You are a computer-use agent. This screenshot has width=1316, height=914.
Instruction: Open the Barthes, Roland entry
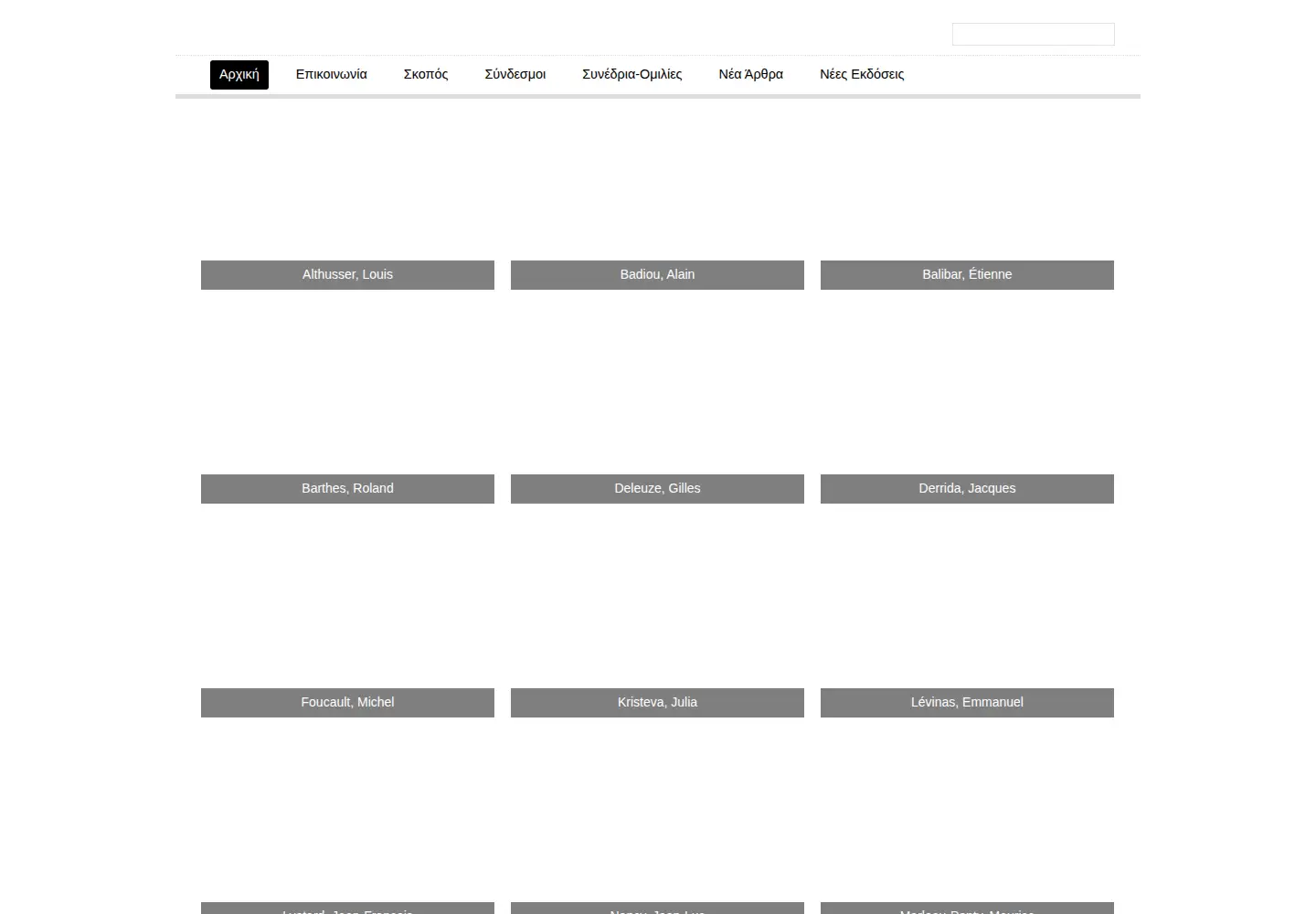coord(347,489)
